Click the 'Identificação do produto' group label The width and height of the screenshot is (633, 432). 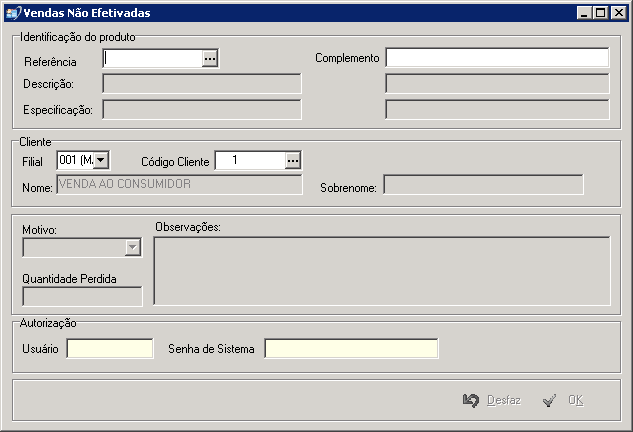(78, 37)
